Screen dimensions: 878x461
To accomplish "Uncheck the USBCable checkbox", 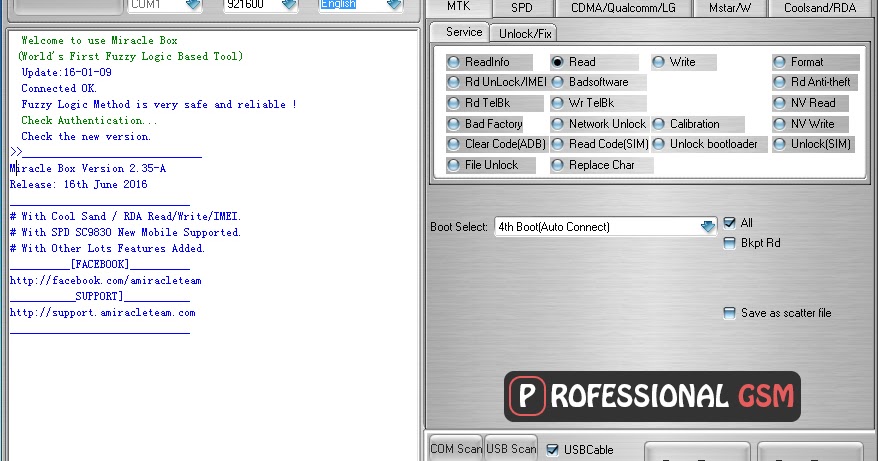I will (553, 450).
